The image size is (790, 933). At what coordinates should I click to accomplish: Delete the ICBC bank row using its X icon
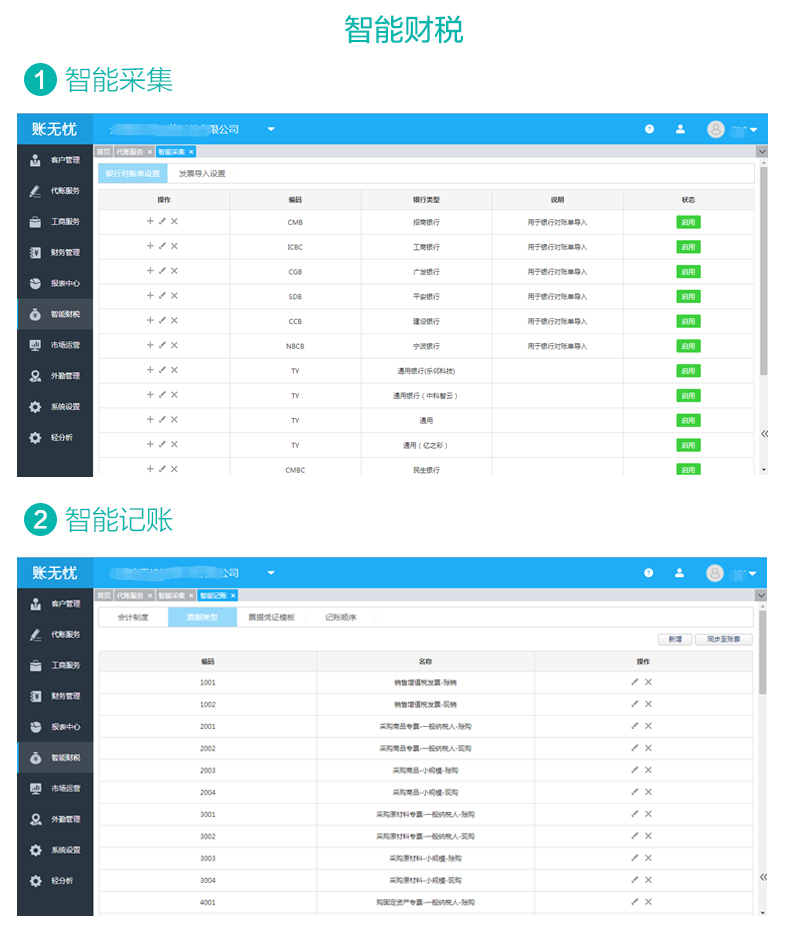(174, 246)
